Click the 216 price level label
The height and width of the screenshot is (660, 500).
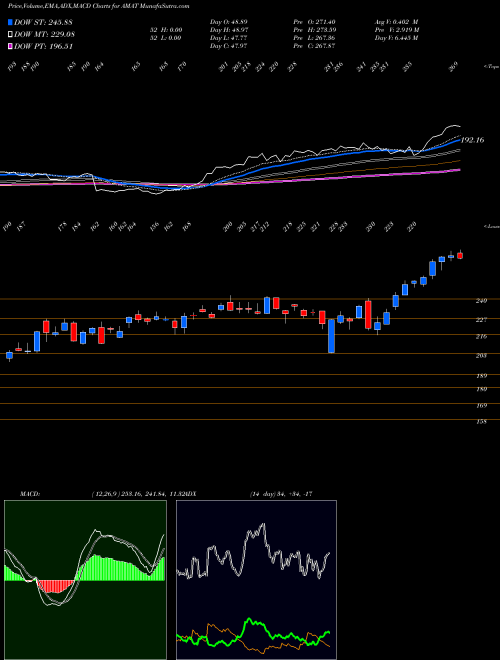tap(481, 336)
